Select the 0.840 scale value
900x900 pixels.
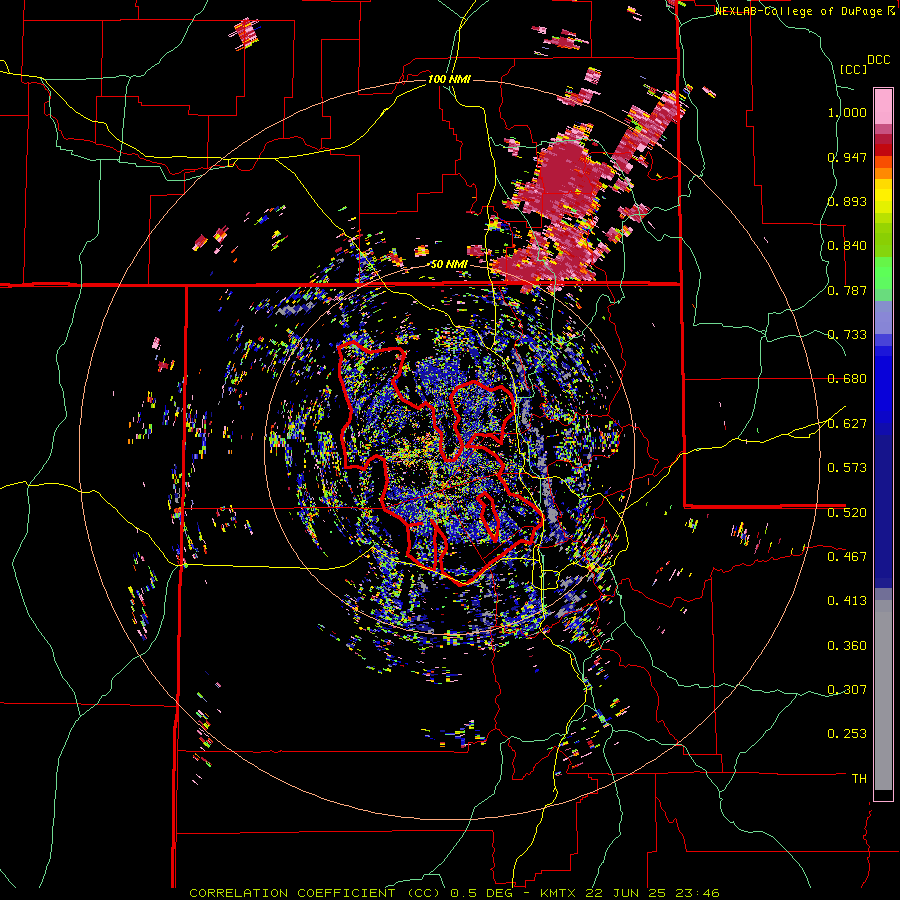click(847, 246)
